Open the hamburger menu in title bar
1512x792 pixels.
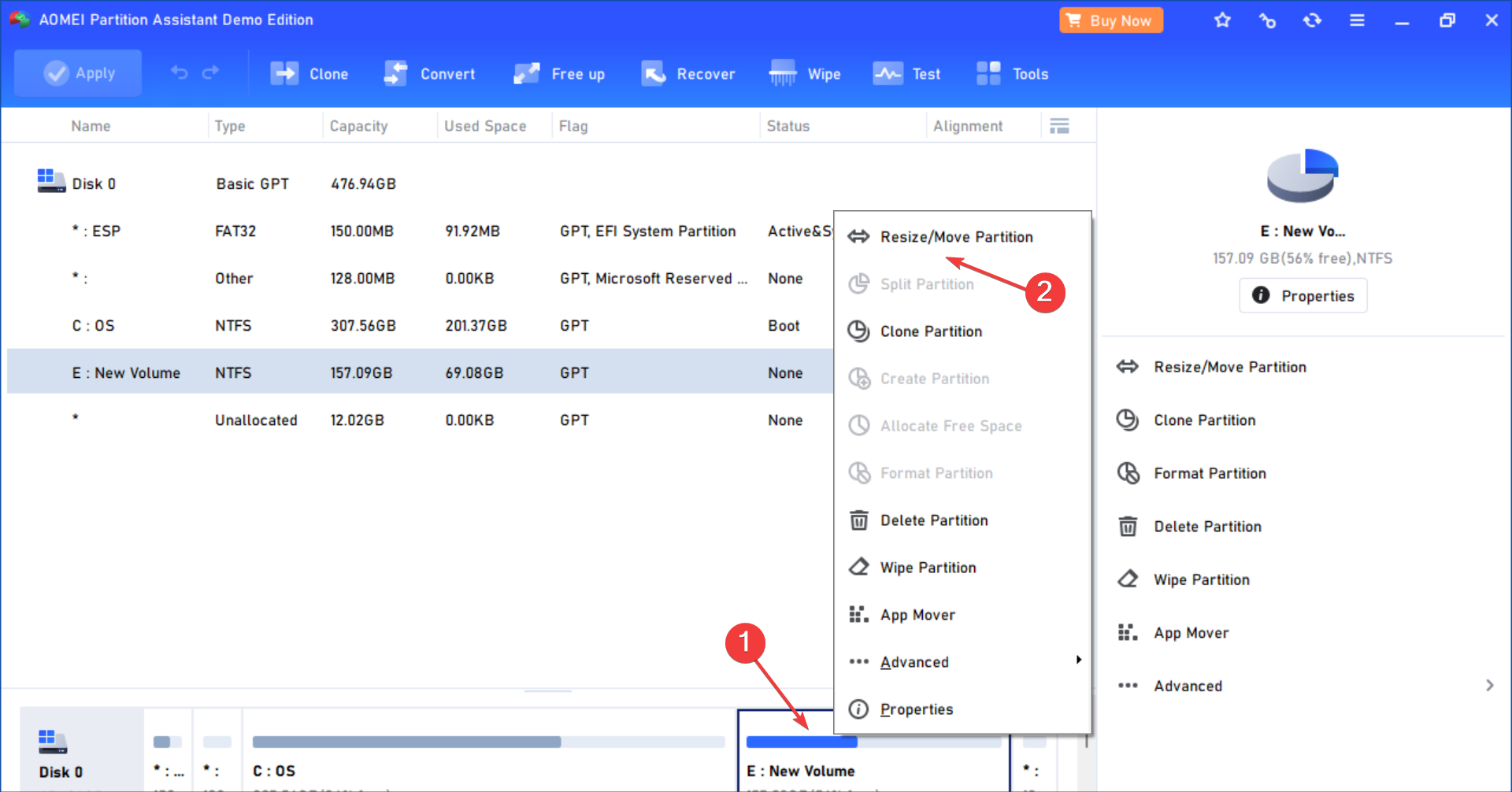pyautogui.click(x=1357, y=20)
